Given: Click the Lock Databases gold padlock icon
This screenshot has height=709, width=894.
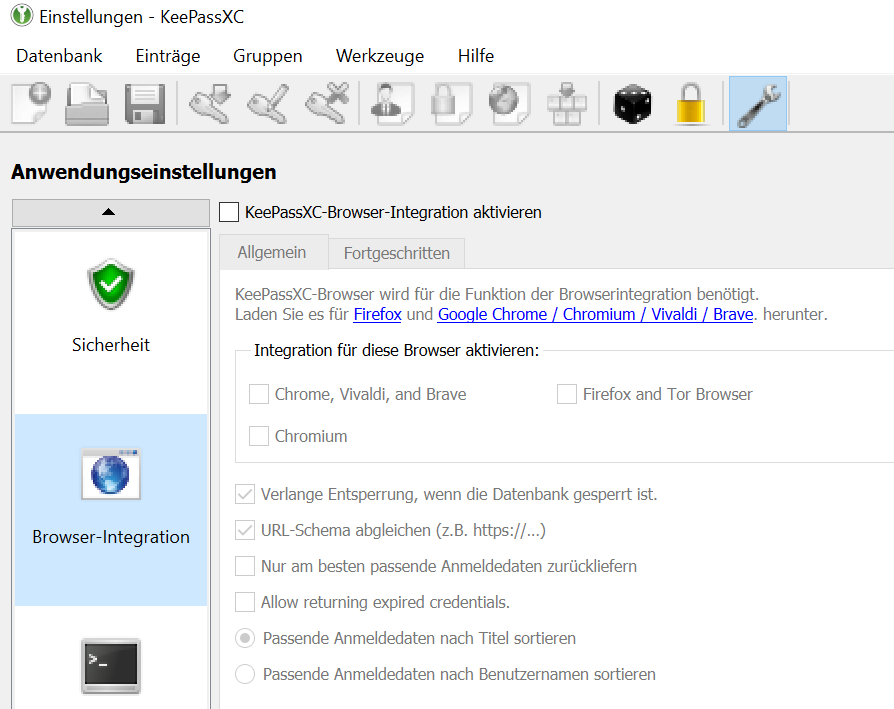Looking at the screenshot, I should [x=690, y=103].
